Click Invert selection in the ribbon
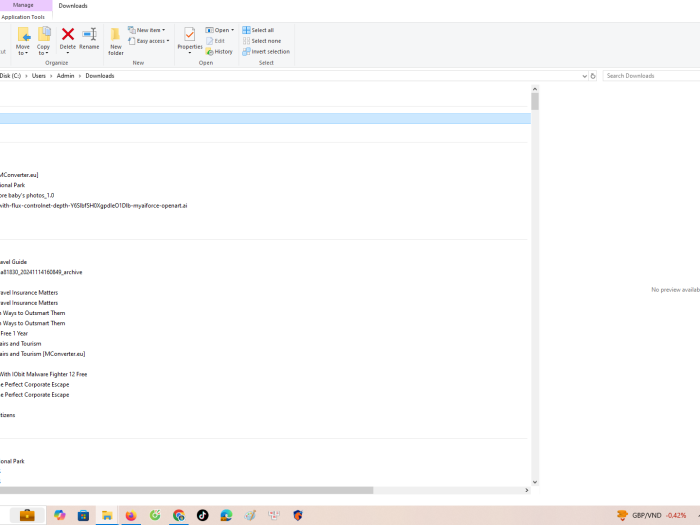The width and height of the screenshot is (700, 525). click(x=266, y=52)
